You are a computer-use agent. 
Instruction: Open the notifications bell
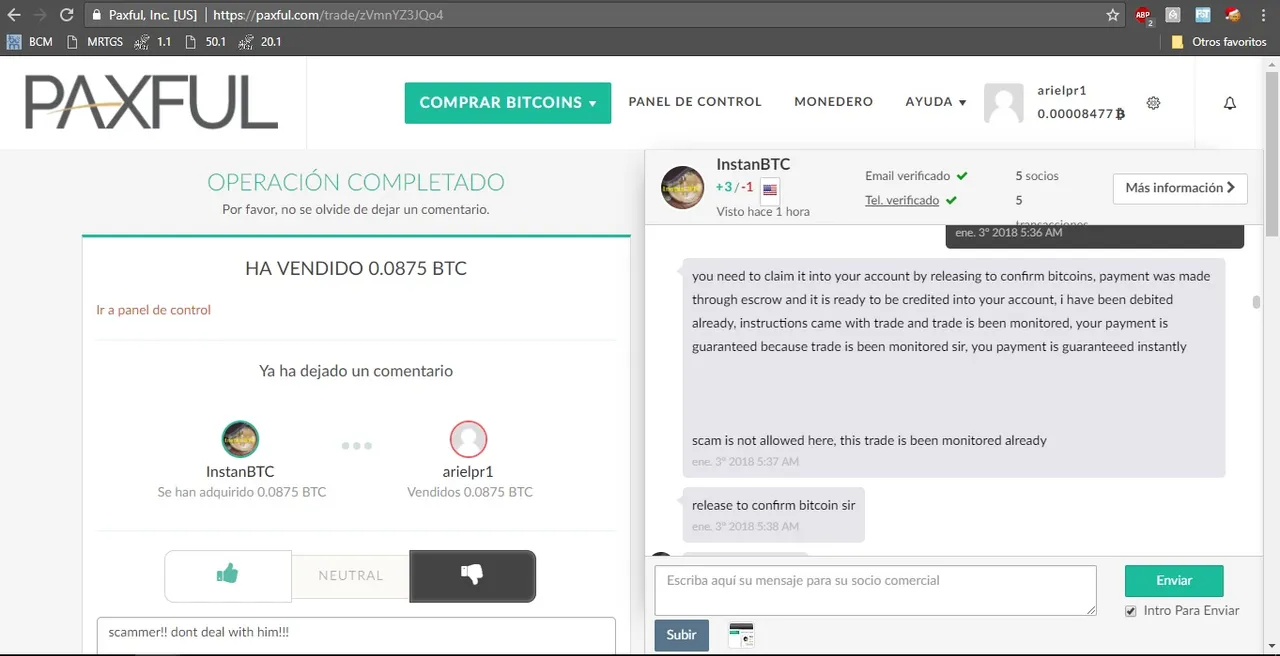(x=1230, y=103)
